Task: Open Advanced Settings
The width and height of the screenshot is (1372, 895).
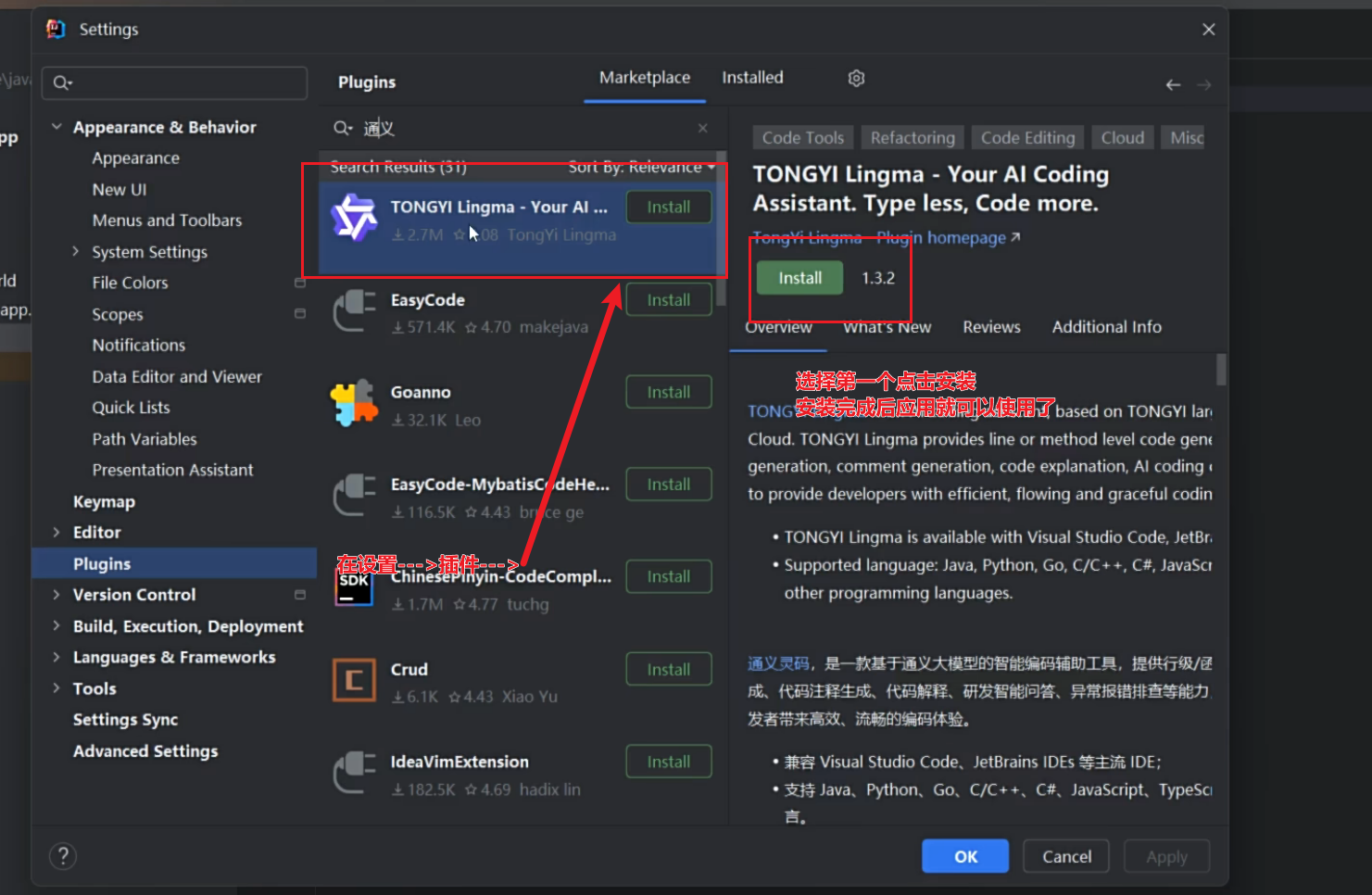Action: (x=145, y=750)
